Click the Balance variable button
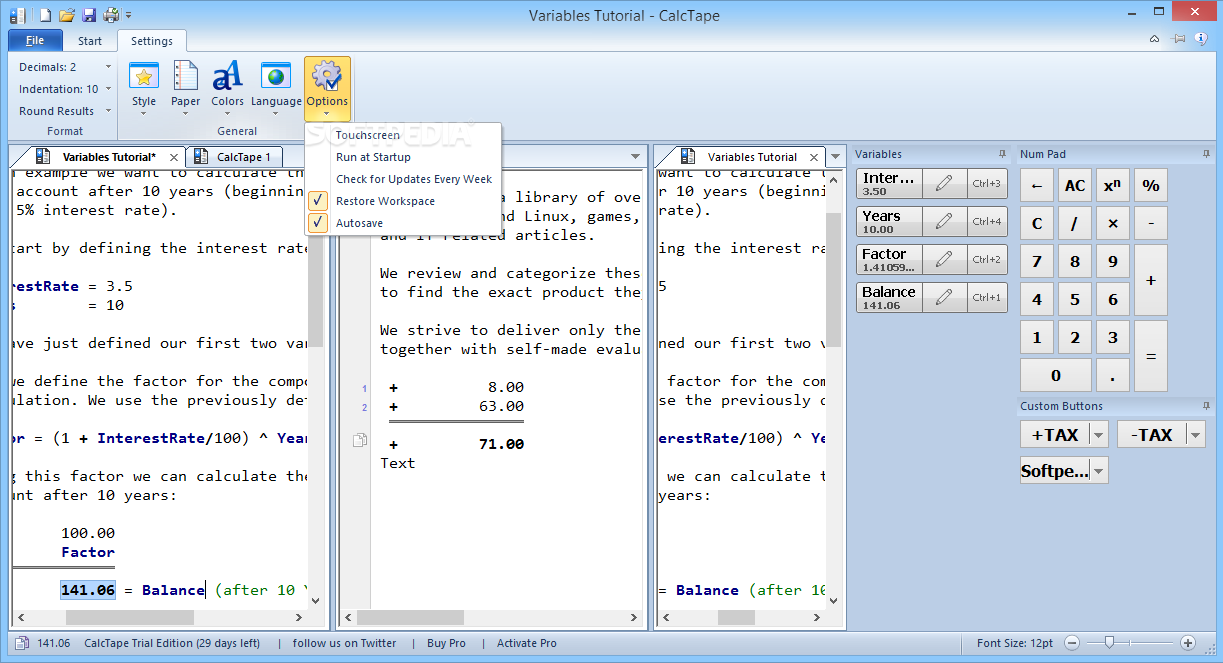1223x663 pixels. pyautogui.click(x=889, y=297)
